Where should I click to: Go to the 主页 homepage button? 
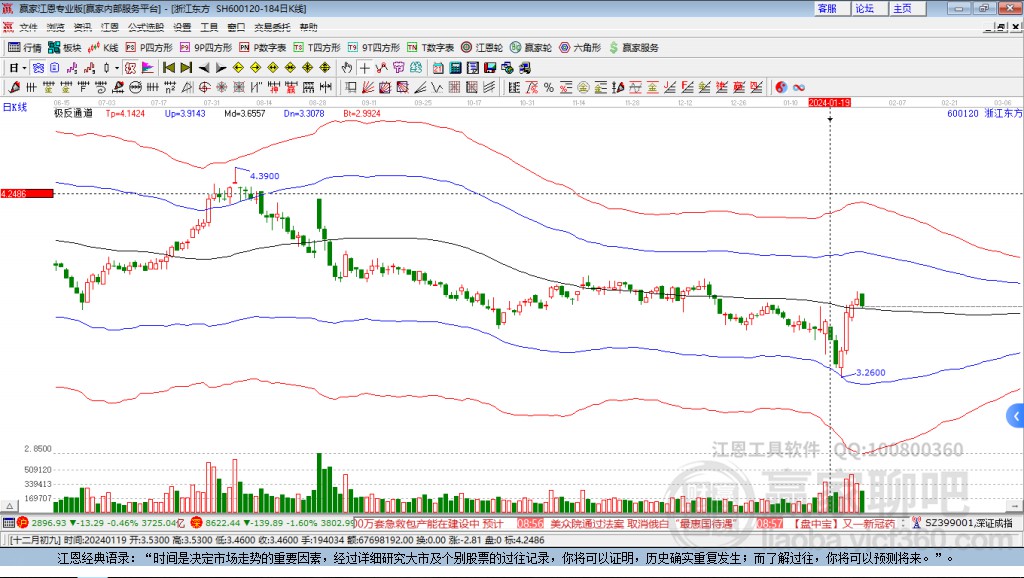click(x=901, y=8)
